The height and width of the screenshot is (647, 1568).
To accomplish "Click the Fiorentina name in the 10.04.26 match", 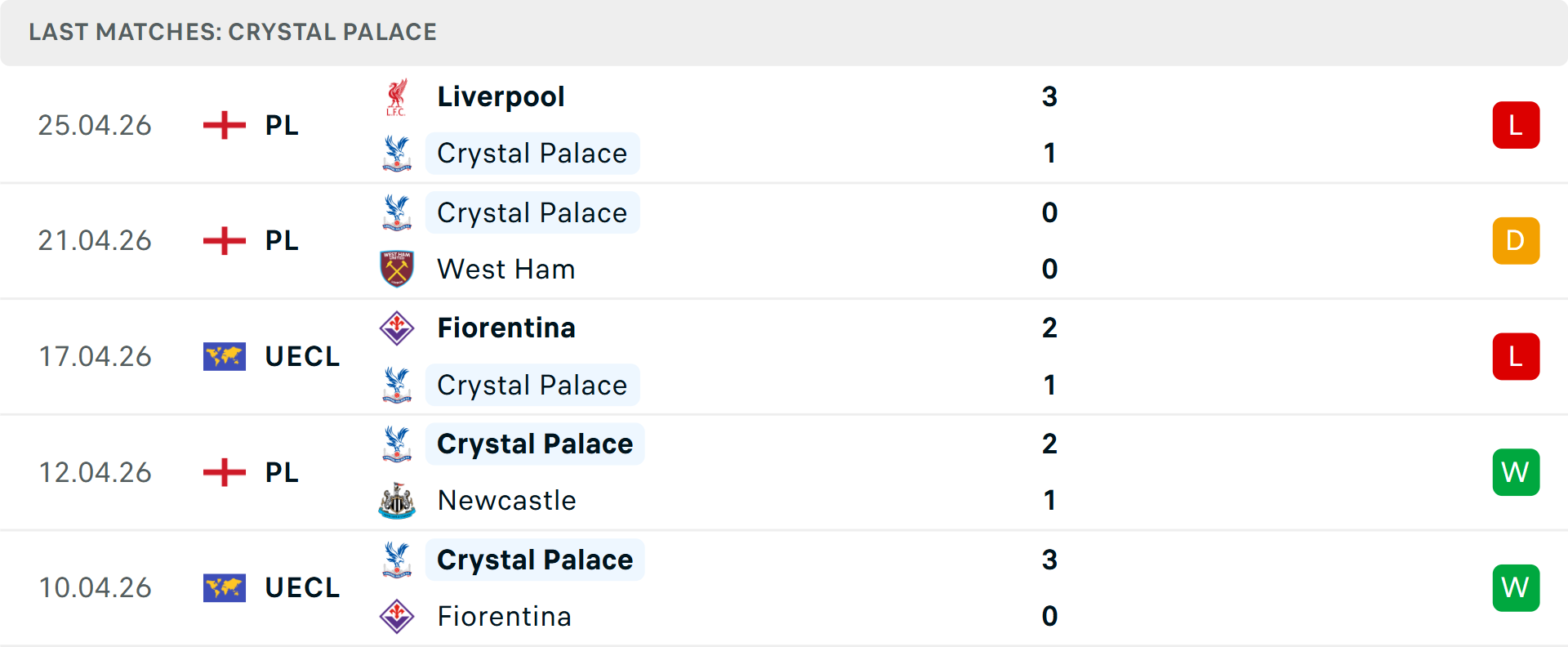I will point(504,617).
